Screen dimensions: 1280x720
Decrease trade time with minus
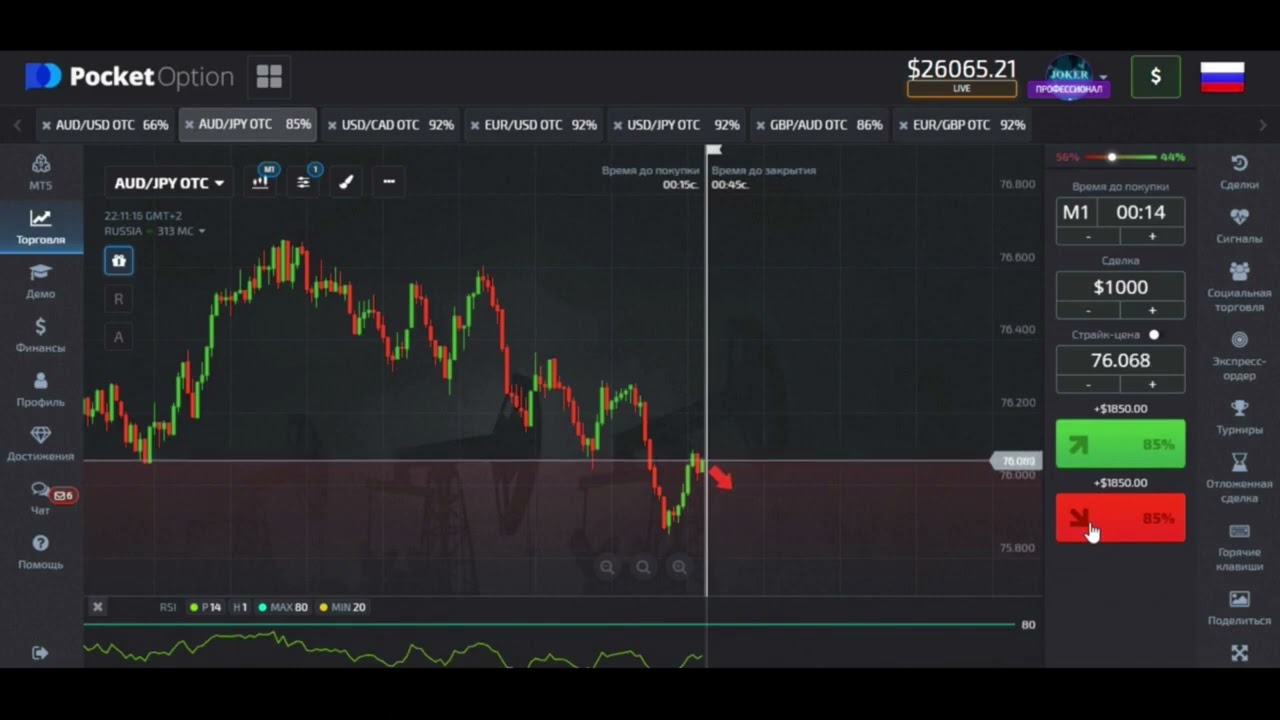(1088, 237)
